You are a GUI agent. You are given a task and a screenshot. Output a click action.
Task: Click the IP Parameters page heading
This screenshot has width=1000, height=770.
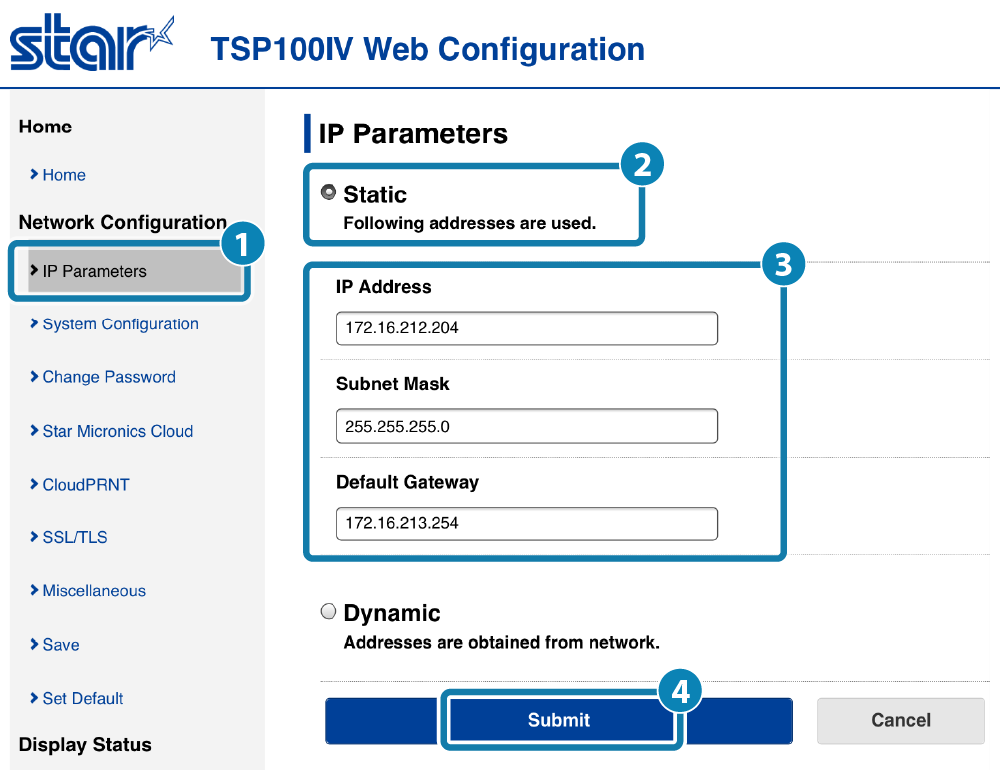click(413, 134)
